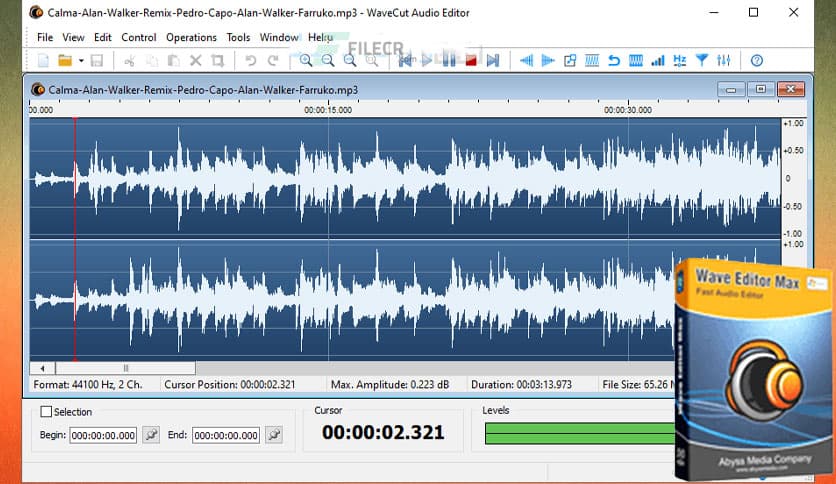The height and width of the screenshot is (484, 836).
Task: Play the audio
Action: 427,60
